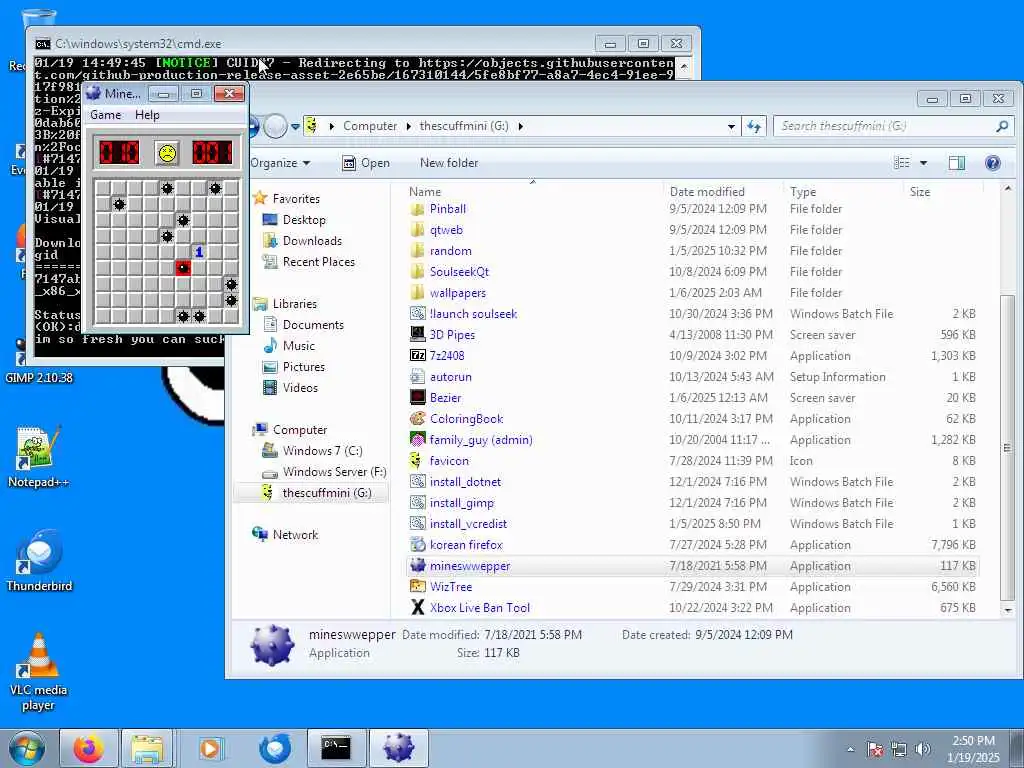This screenshot has height=768, width=1024.
Task: Toggle the preview pane icon
Action: click(x=957, y=163)
